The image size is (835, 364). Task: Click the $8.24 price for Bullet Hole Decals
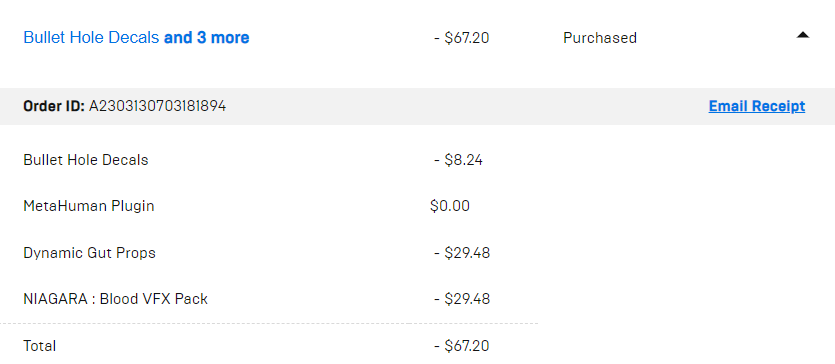(x=459, y=160)
